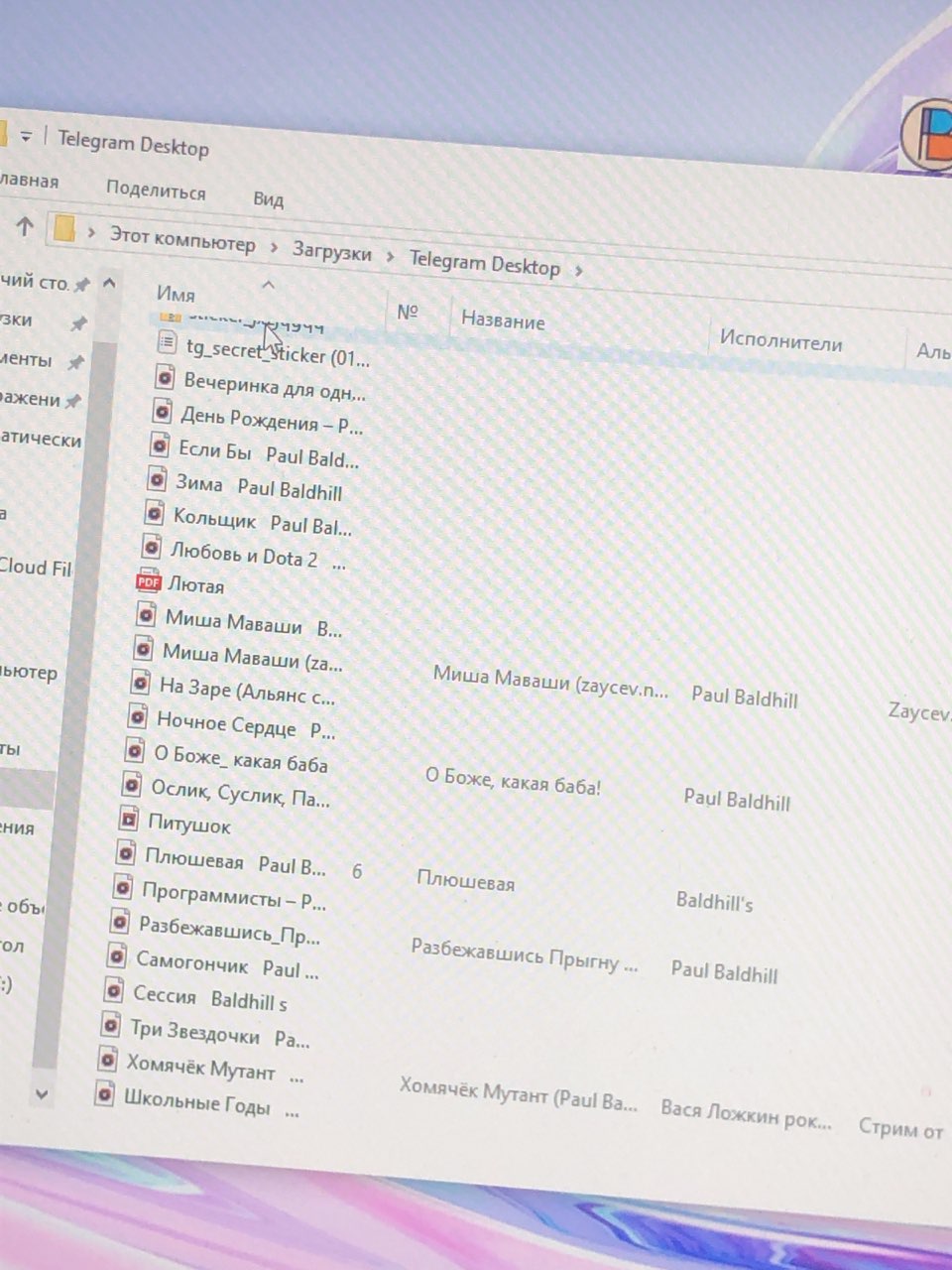
Task: Click Telegram Desktop in address breadcrumb
Action: (x=485, y=264)
